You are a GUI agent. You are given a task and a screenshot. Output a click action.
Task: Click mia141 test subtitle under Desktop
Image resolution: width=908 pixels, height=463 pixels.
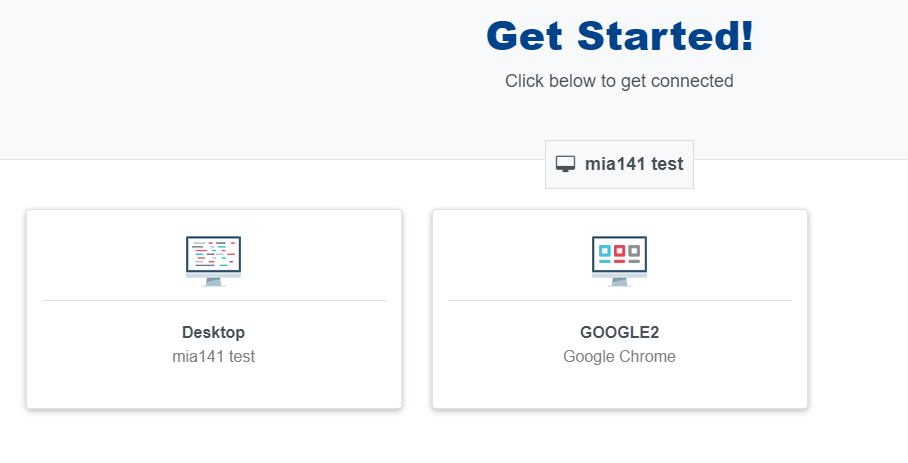click(214, 357)
